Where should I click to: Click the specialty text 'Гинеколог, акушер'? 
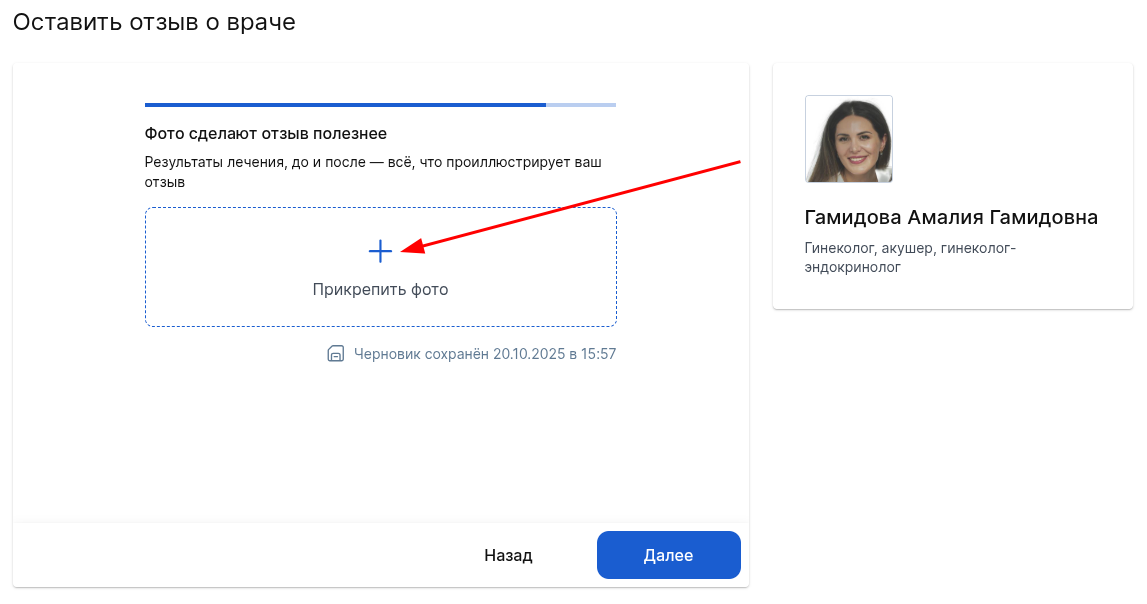(x=870, y=248)
